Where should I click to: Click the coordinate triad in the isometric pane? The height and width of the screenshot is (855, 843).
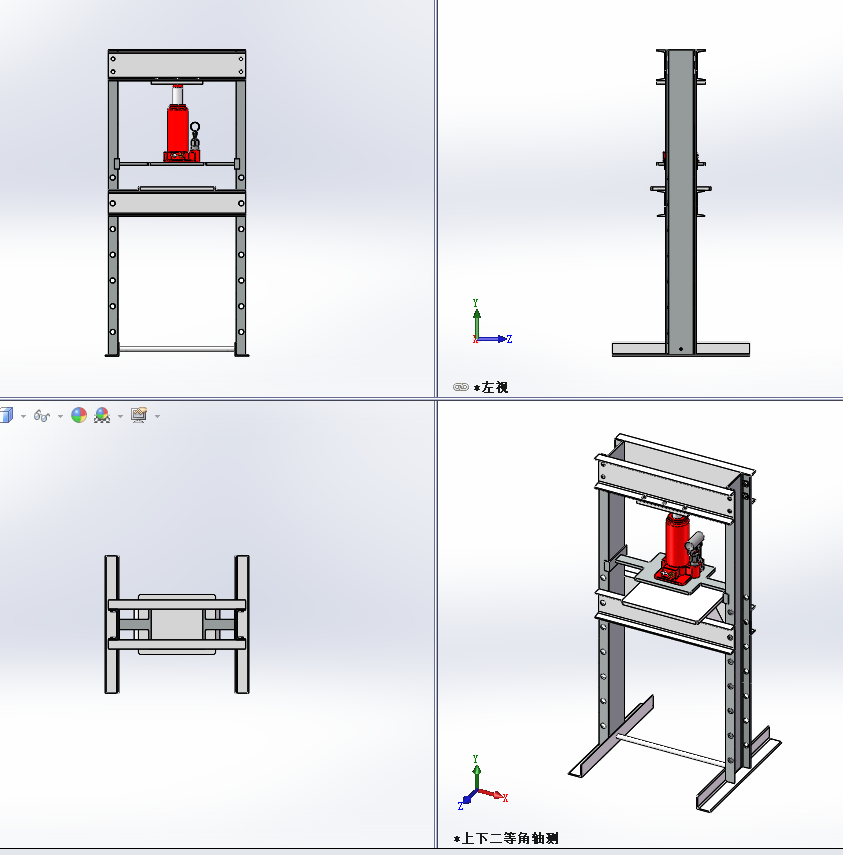[x=483, y=782]
